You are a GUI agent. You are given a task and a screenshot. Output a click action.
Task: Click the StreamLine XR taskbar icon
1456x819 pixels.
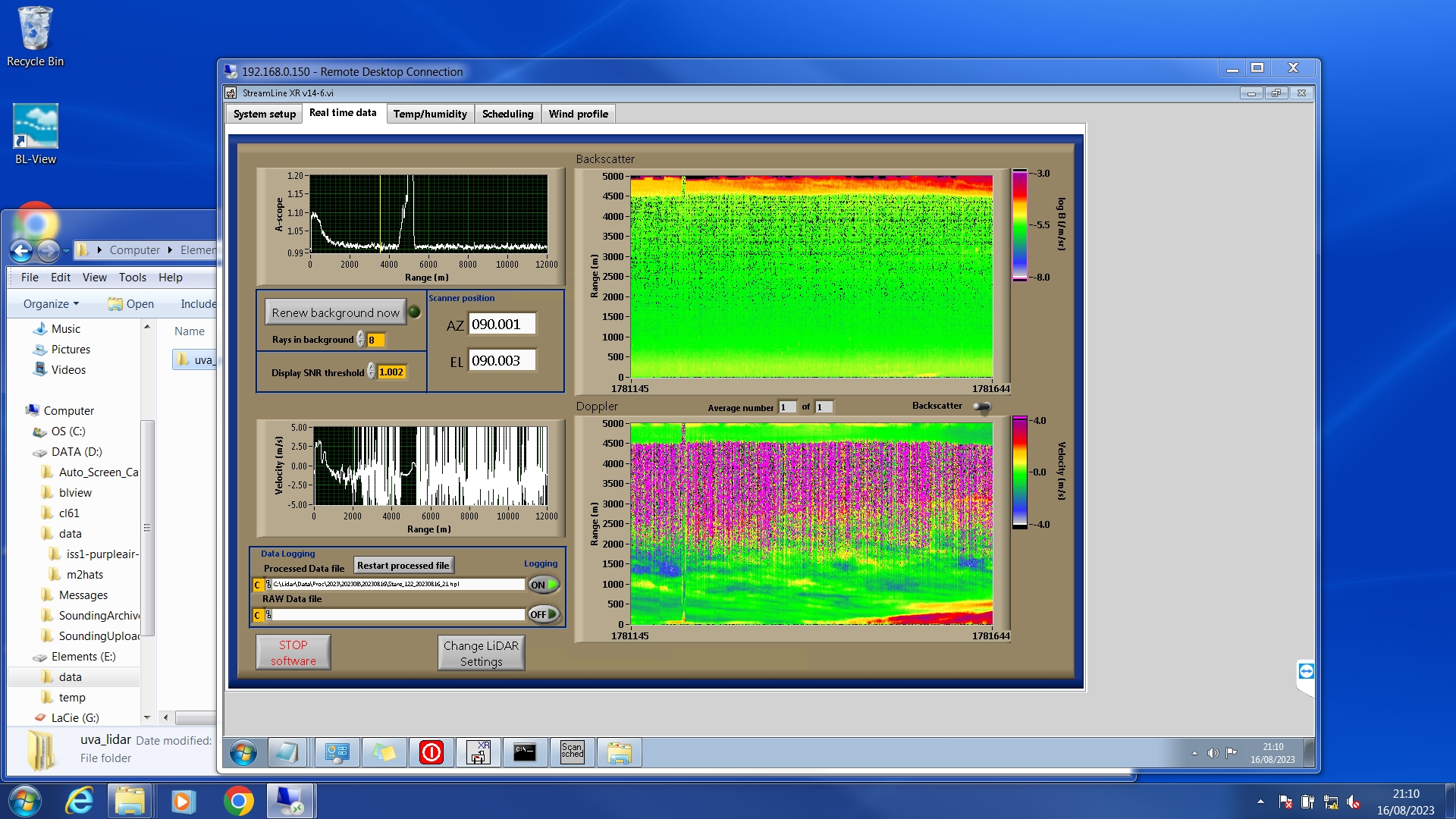point(479,752)
